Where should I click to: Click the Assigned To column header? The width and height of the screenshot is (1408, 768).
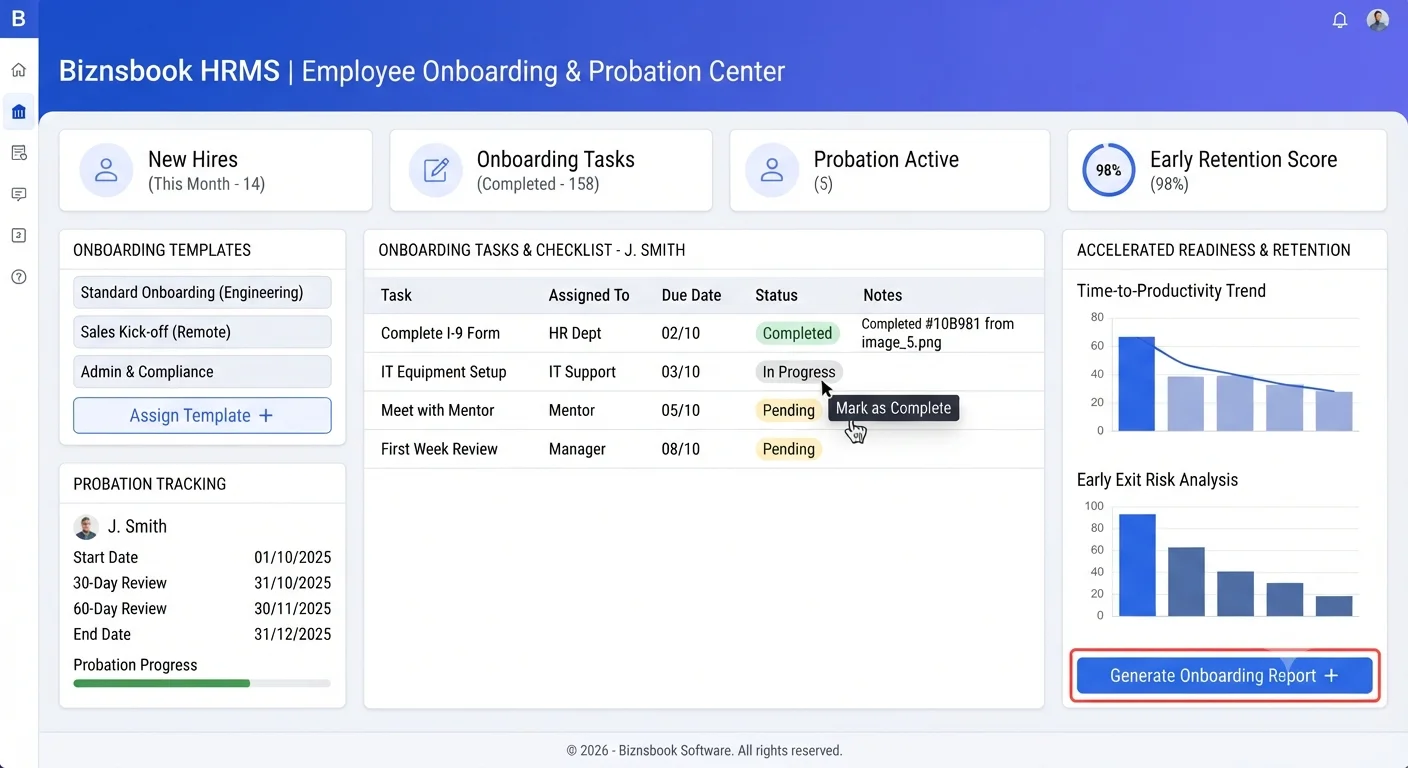click(589, 295)
